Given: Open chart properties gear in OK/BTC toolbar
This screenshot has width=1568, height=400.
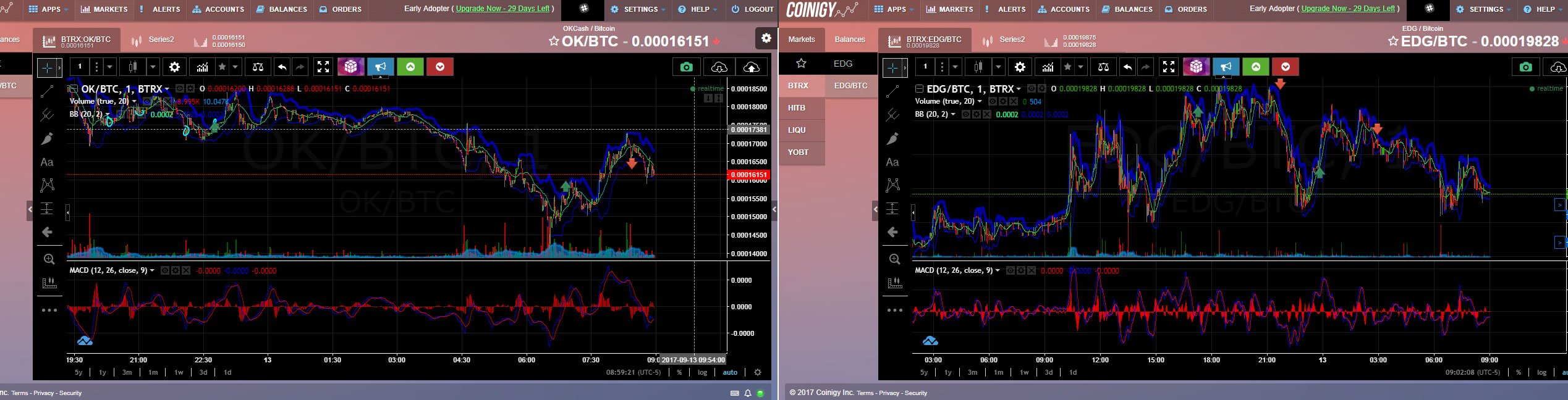Looking at the screenshot, I should [175, 67].
